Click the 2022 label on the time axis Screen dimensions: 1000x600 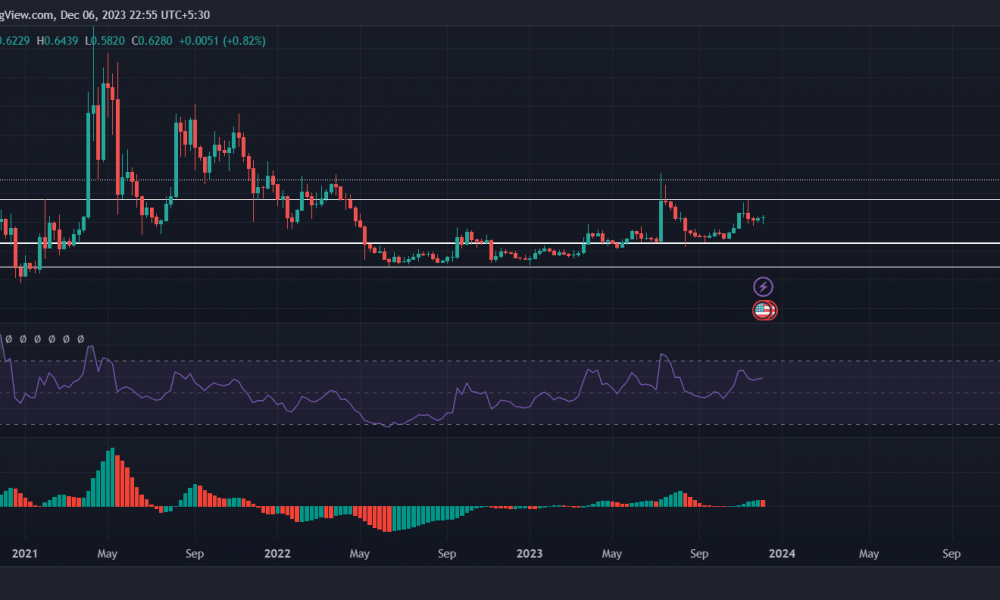click(x=277, y=553)
